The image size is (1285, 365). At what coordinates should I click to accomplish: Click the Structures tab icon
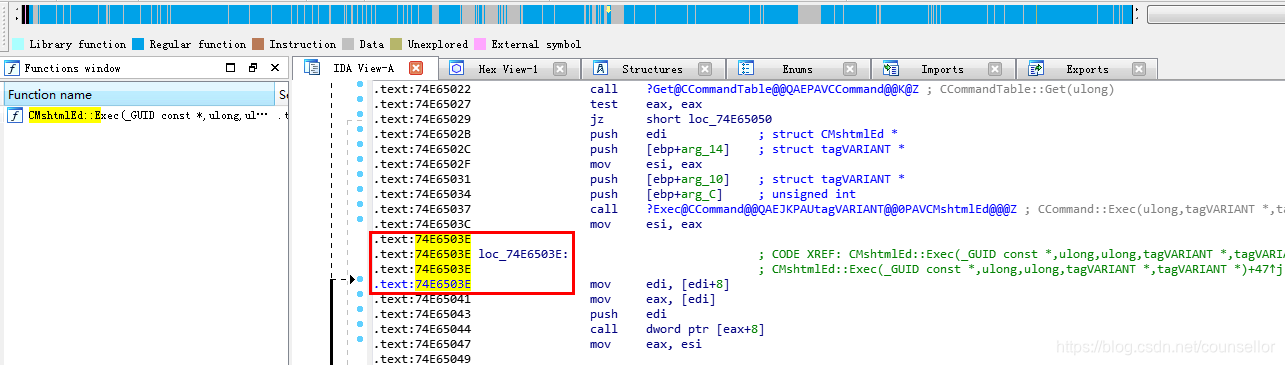601,69
